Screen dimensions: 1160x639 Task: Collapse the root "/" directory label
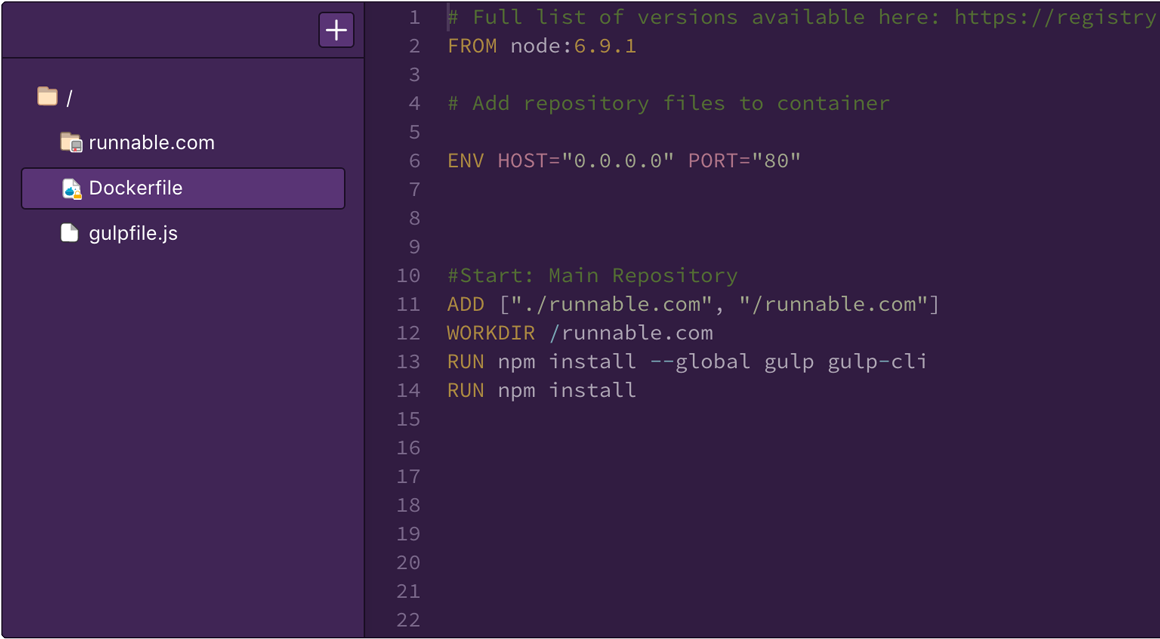(69, 98)
